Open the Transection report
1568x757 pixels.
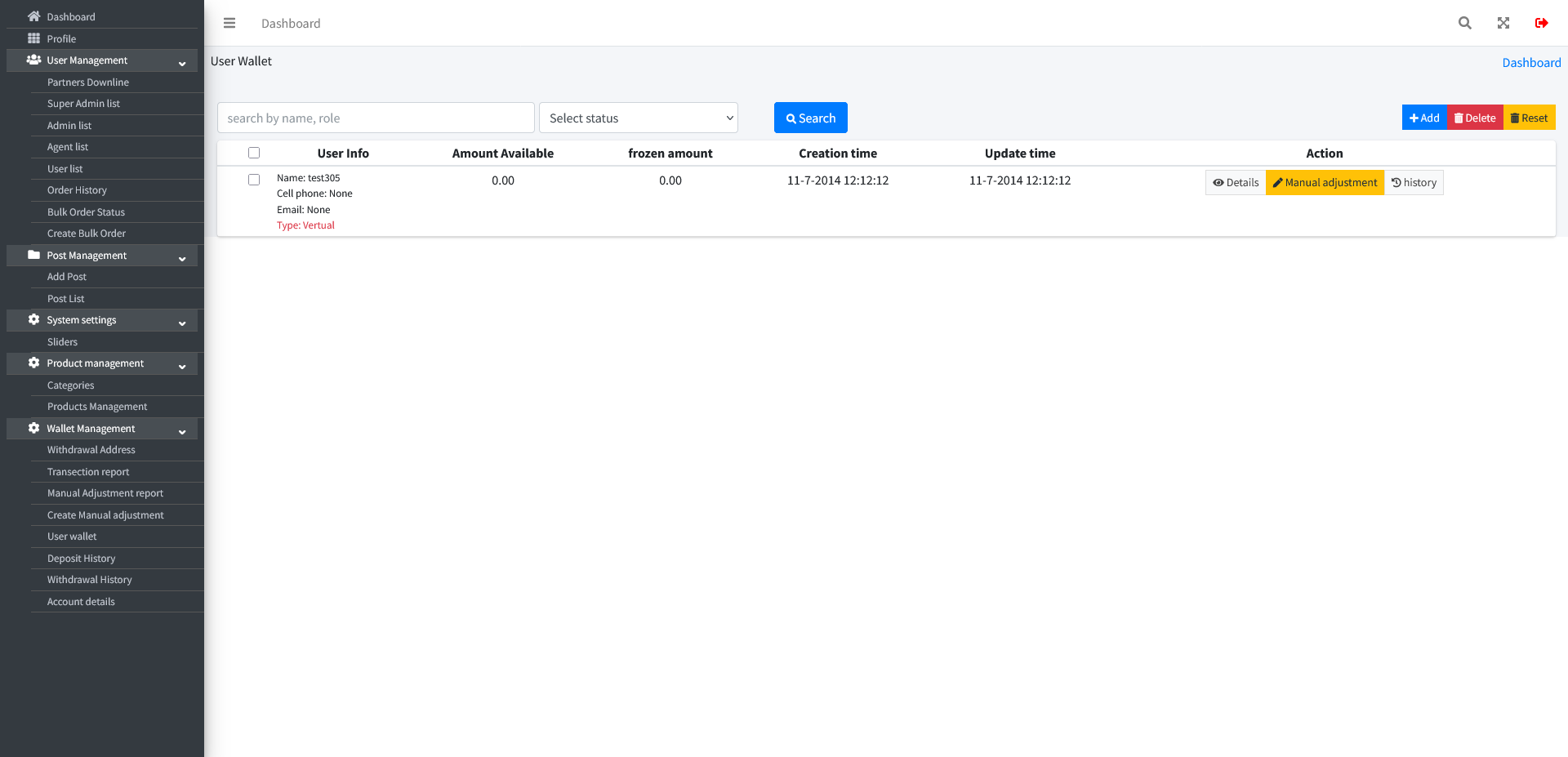pyautogui.click(x=88, y=471)
